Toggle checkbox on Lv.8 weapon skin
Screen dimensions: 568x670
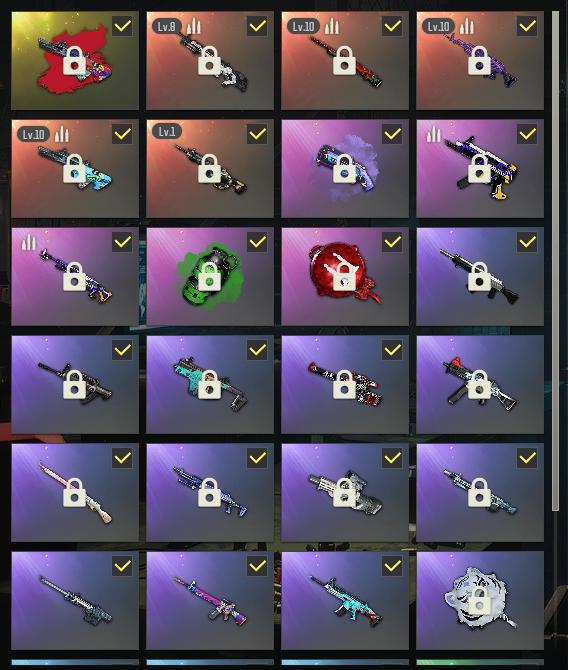tap(257, 26)
